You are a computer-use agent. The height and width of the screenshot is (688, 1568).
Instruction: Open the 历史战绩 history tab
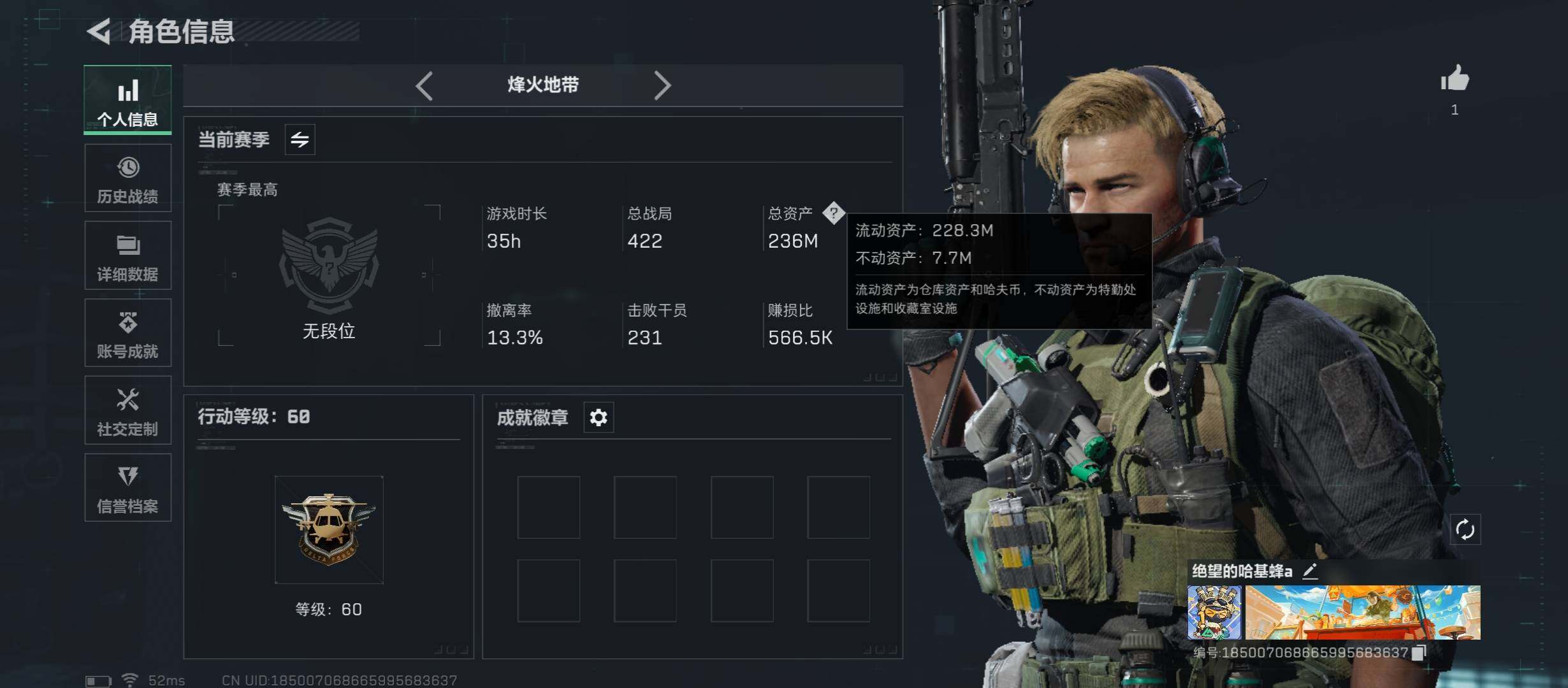[x=127, y=178]
